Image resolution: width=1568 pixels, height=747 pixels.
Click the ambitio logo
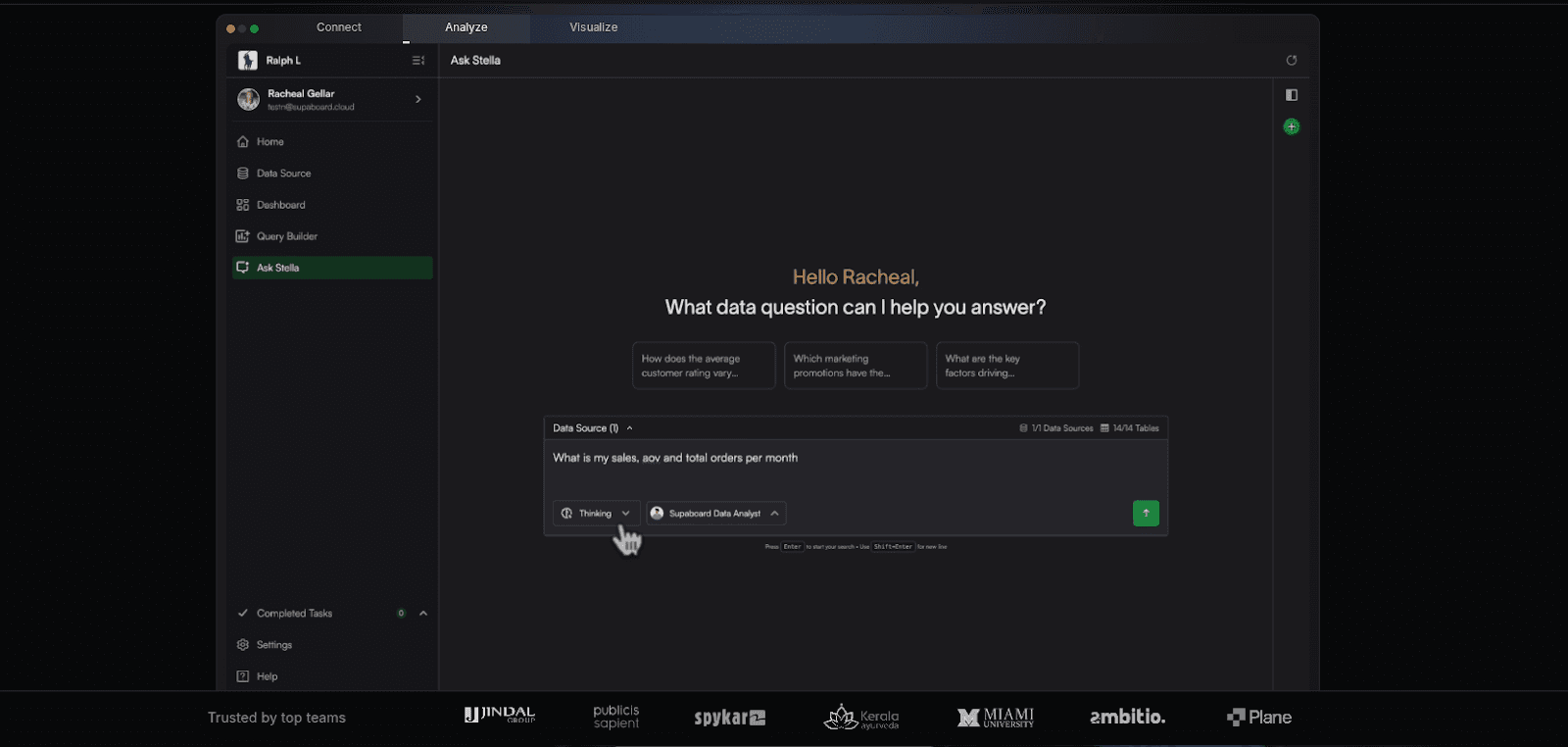[1128, 717]
